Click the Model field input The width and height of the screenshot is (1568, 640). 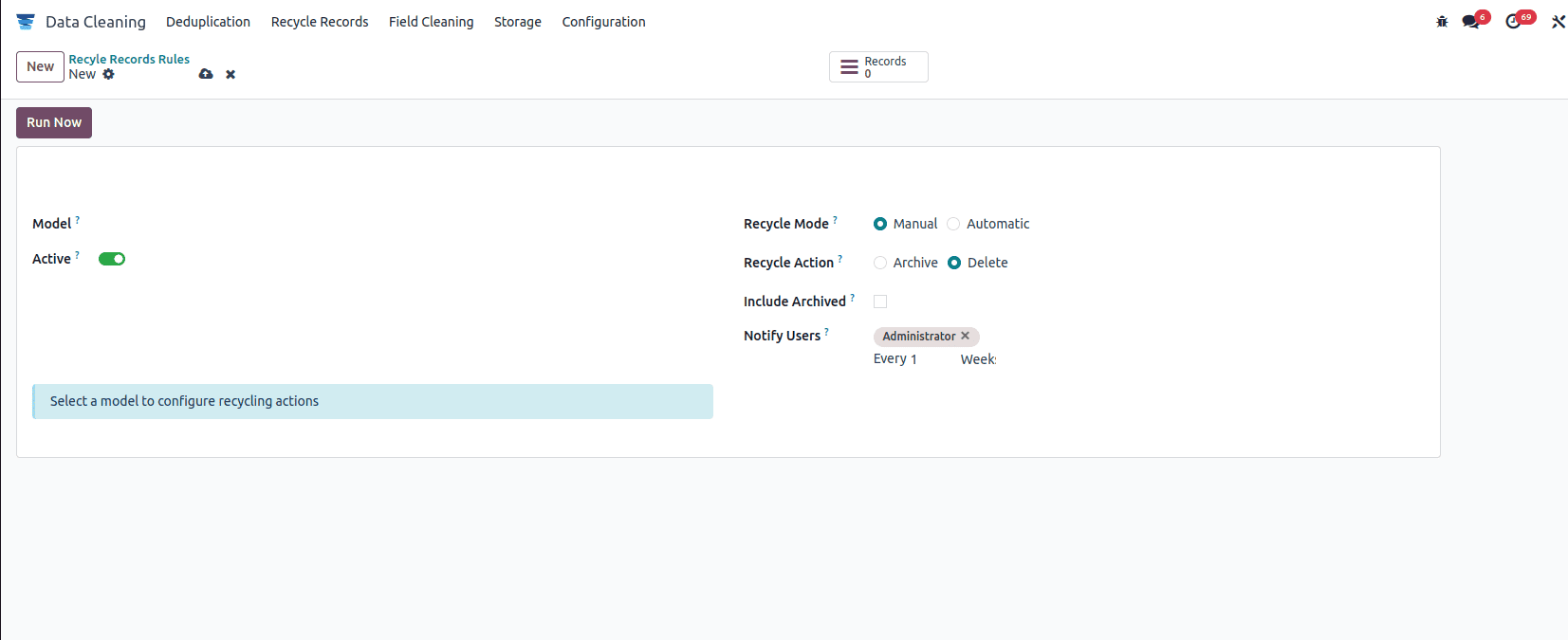[405, 224]
